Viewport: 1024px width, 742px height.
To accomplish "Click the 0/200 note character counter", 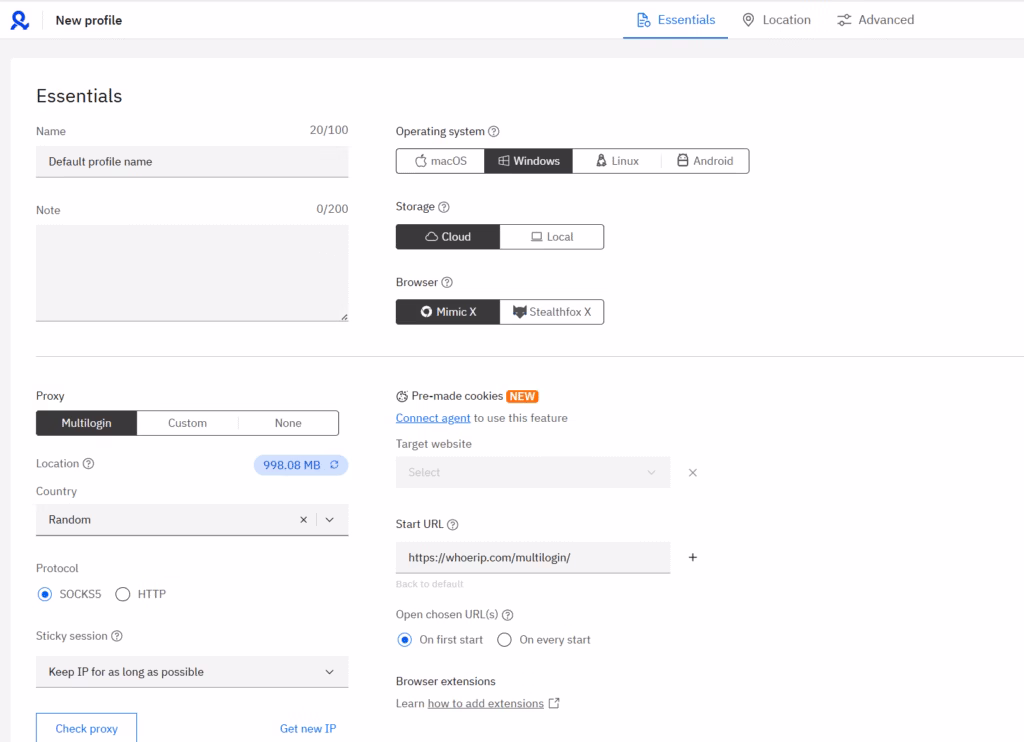I will click(x=332, y=209).
